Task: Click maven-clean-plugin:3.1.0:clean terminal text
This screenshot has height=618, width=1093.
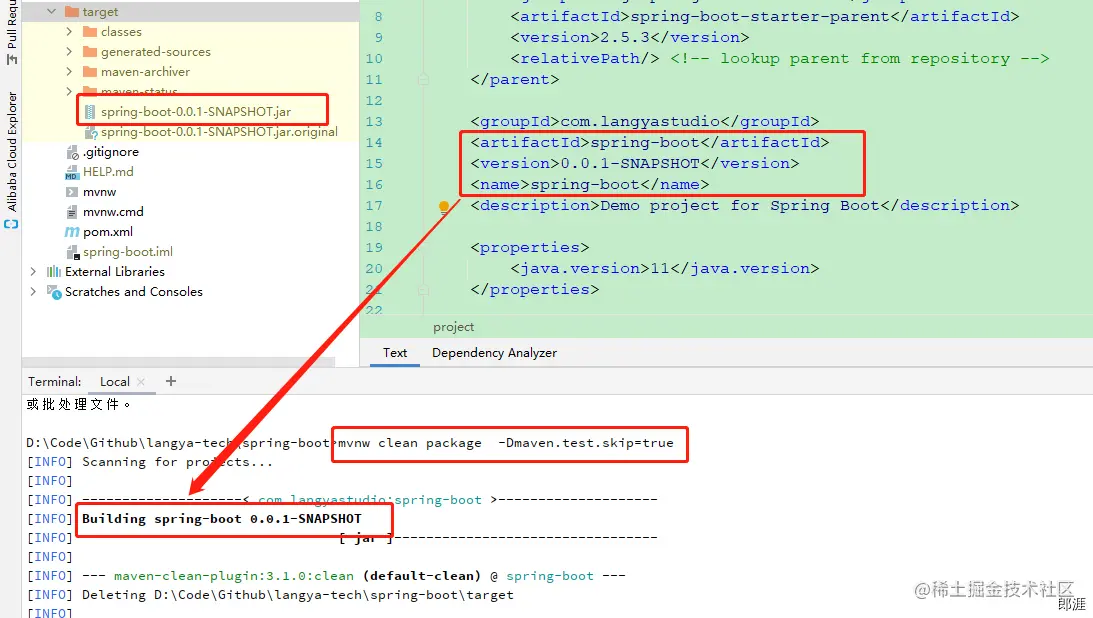Action: [234, 576]
